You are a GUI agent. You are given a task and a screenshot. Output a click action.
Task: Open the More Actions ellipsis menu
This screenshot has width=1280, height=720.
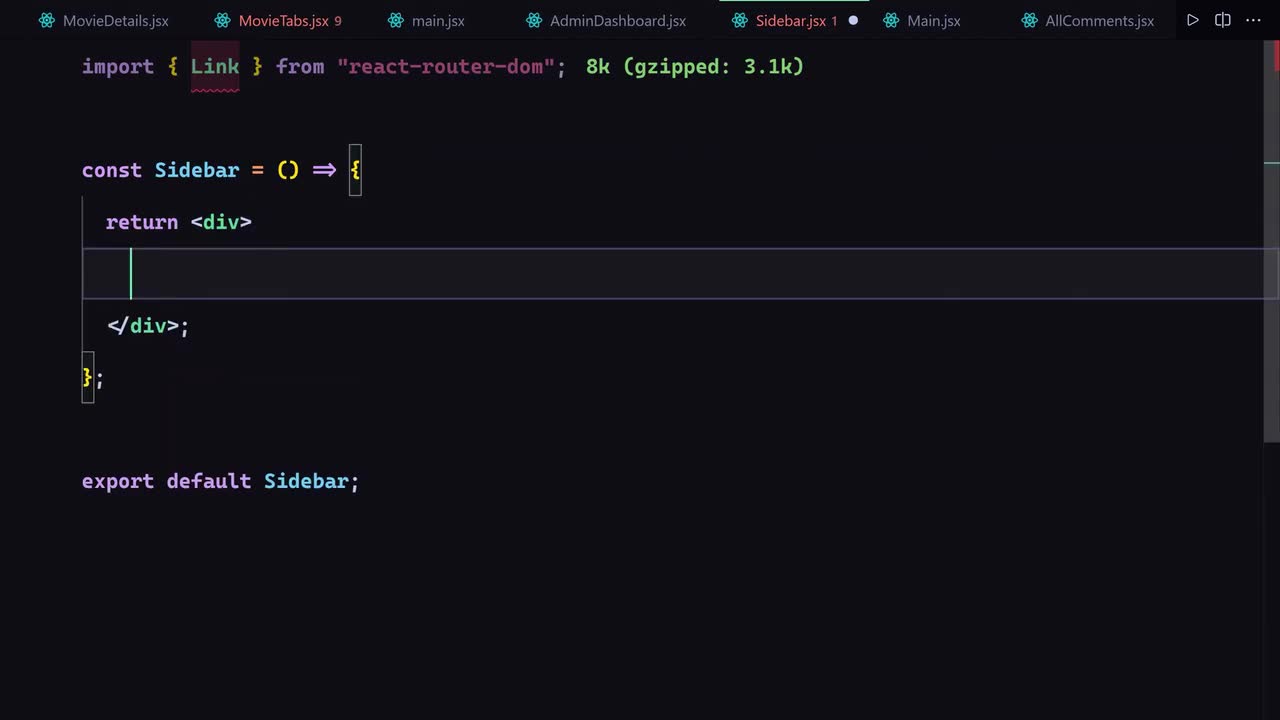pos(1253,20)
